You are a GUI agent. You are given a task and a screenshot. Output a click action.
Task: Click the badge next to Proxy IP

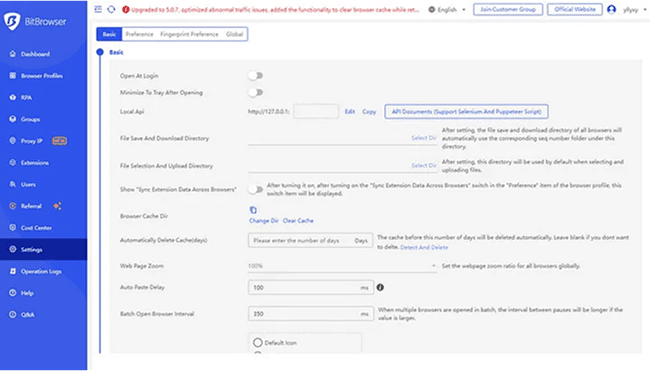point(59,141)
